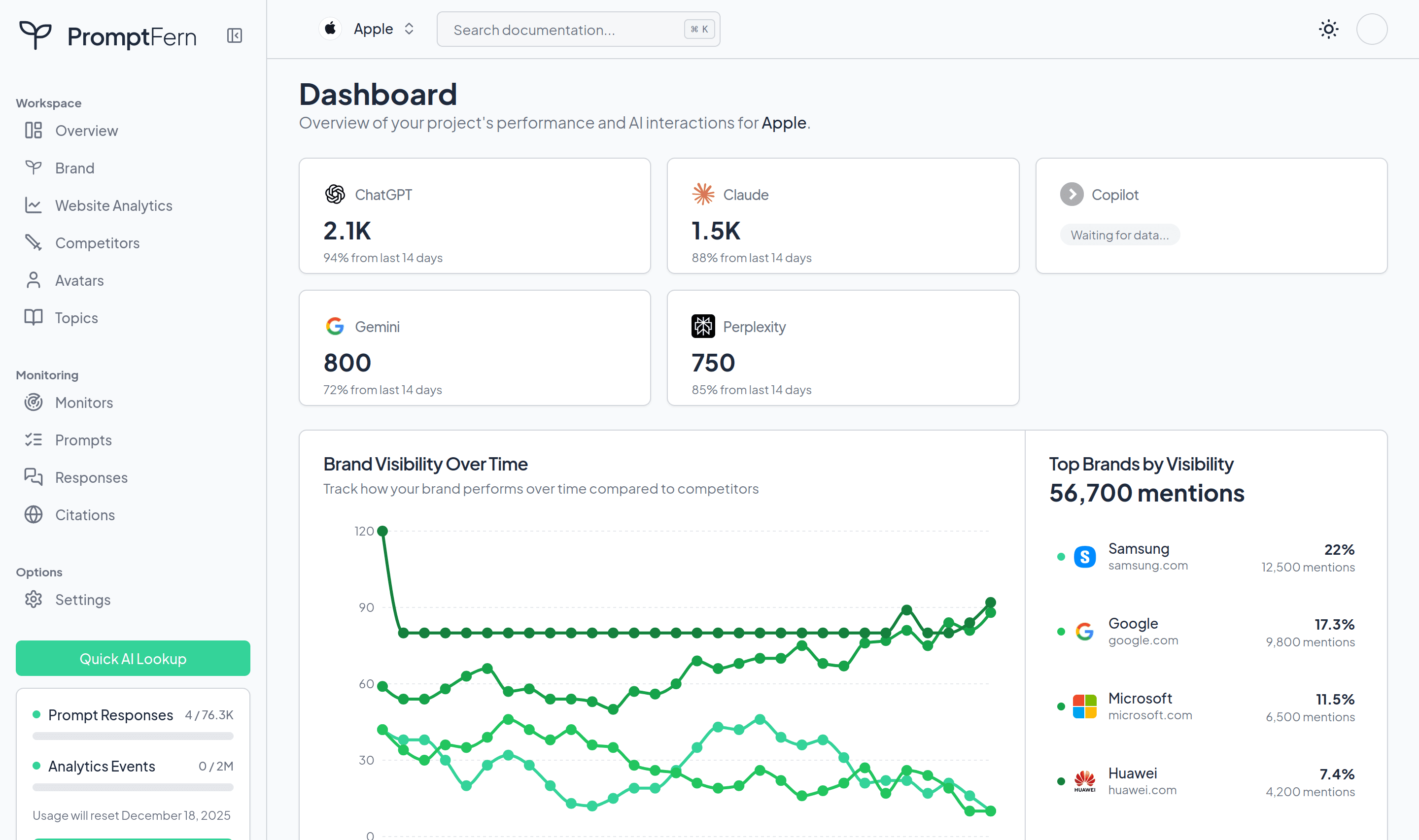This screenshot has width=1419, height=840.
Task: Open the Settings page
Action: coord(83,599)
